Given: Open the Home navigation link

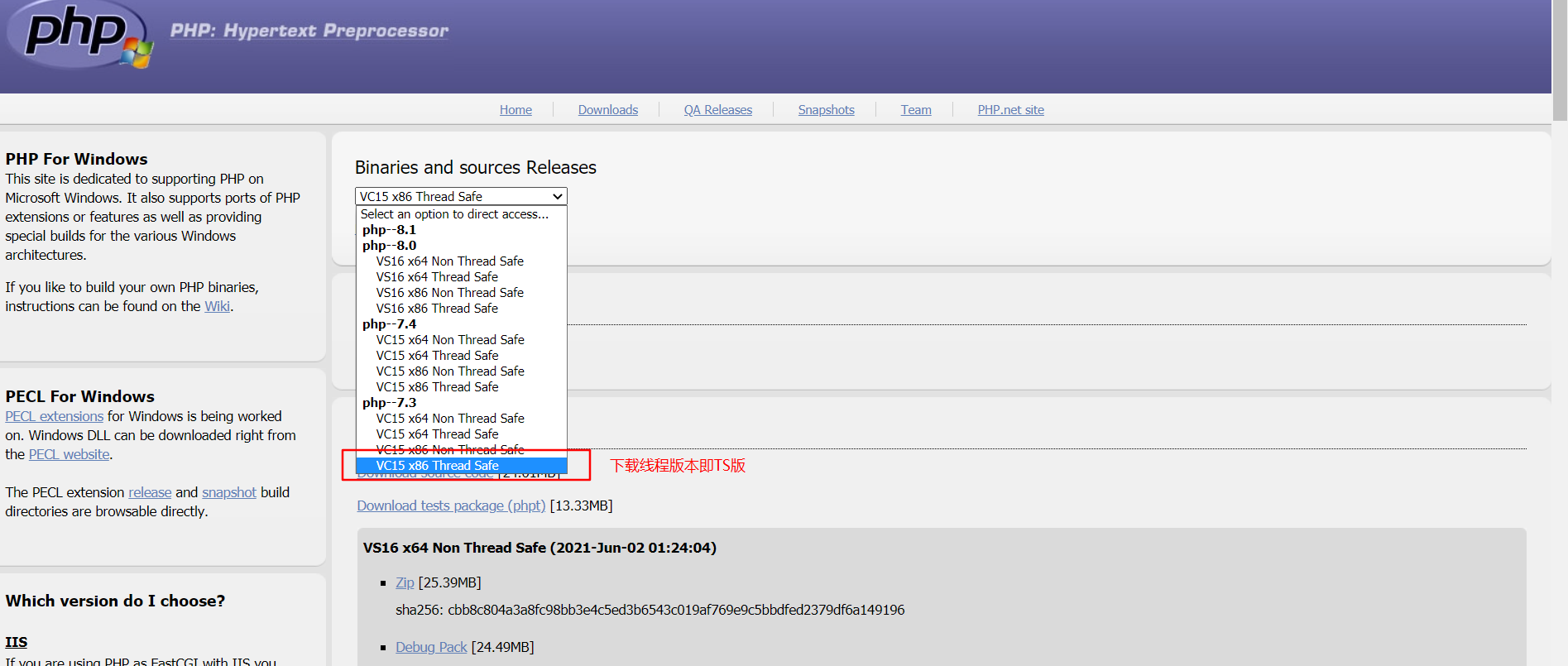Looking at the screenshot, I should 515,110.
